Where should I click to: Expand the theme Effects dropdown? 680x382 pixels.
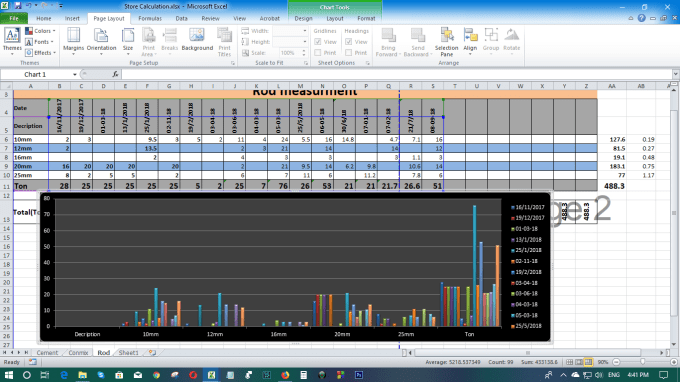41,53
